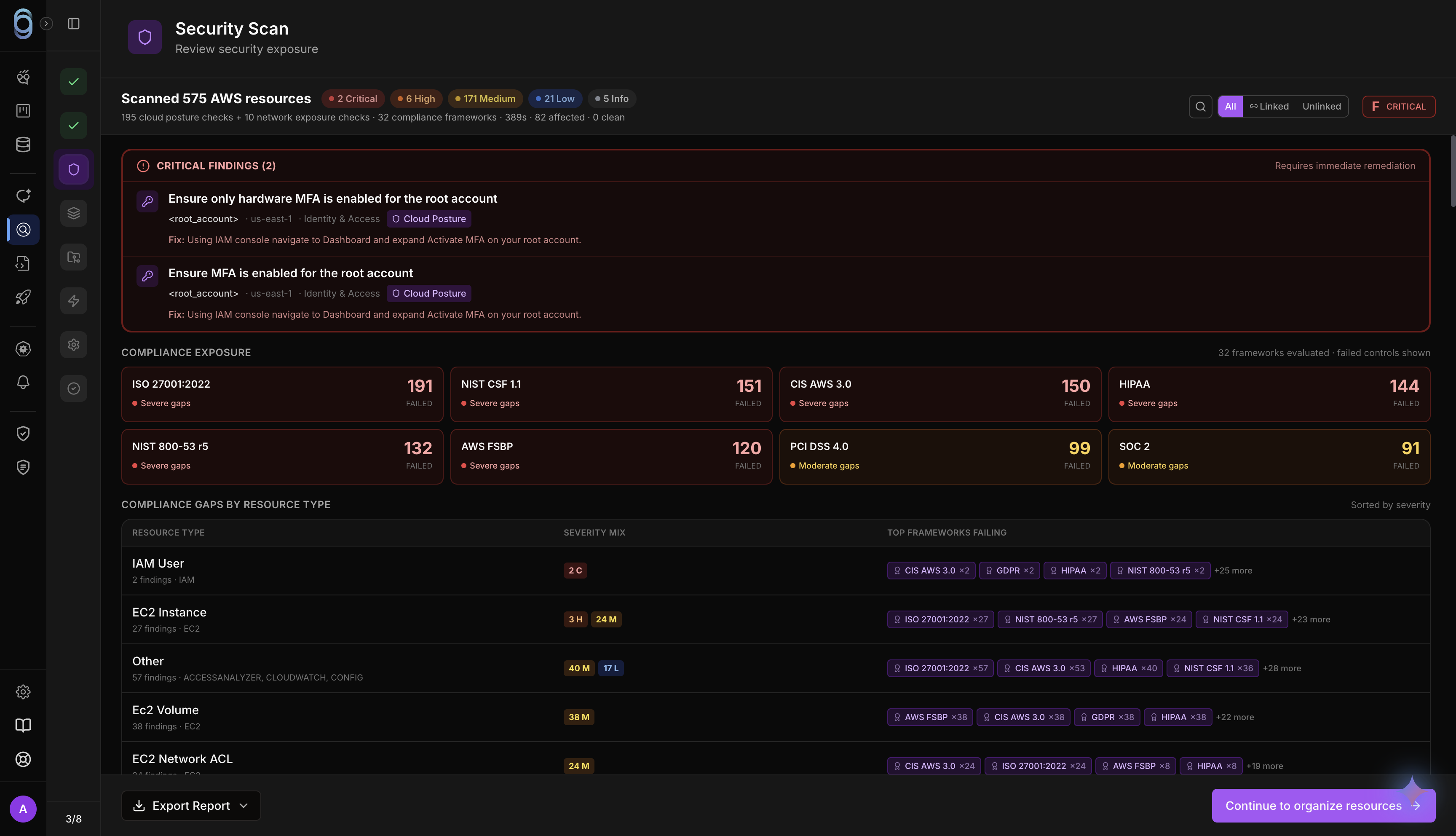This screenshot has height=836, width=1456.
Task: Filter by 21 Low severity chip
Action: pyautogui.click(x=556, y=99)
